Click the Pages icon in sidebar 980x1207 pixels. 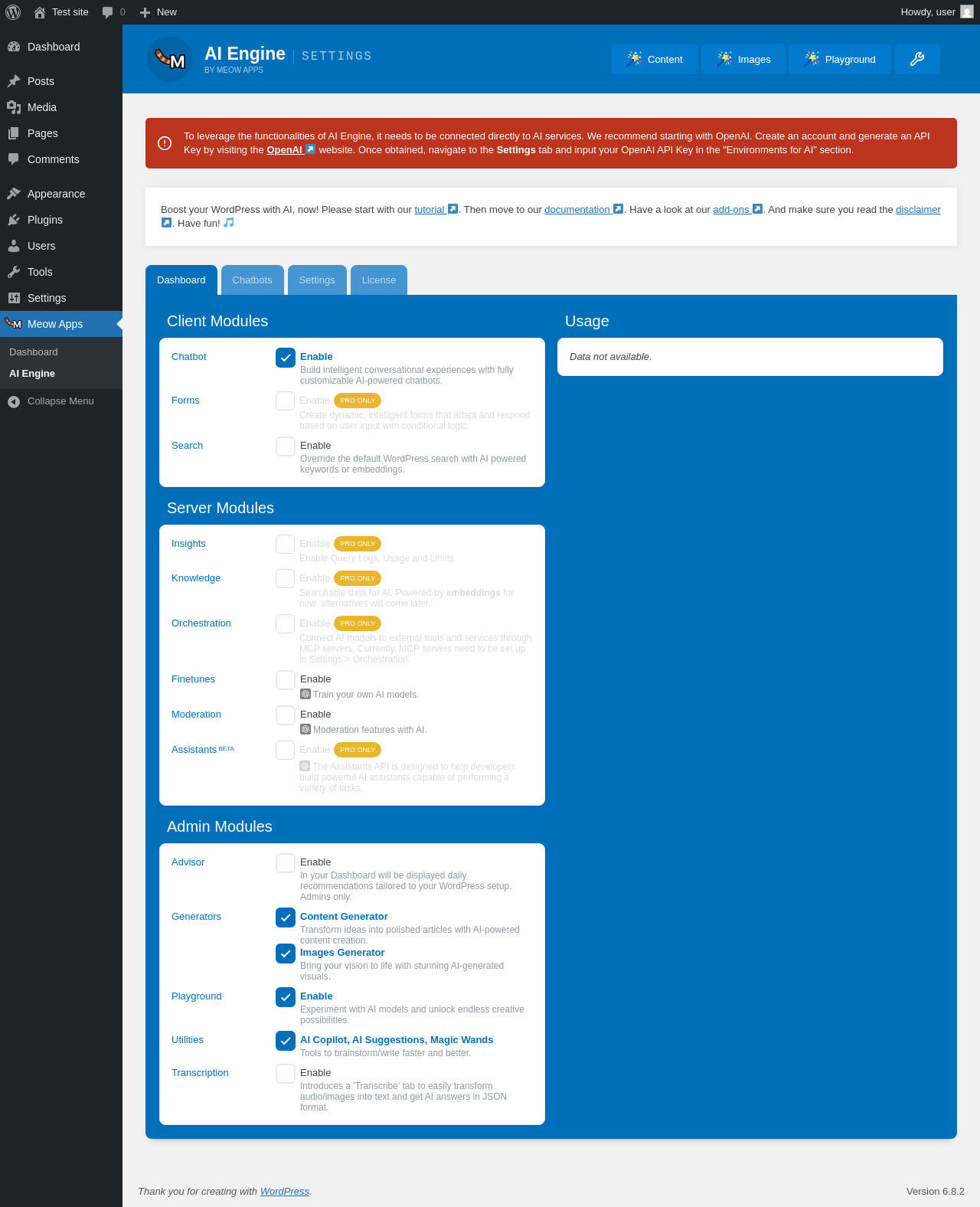(14, 133)
